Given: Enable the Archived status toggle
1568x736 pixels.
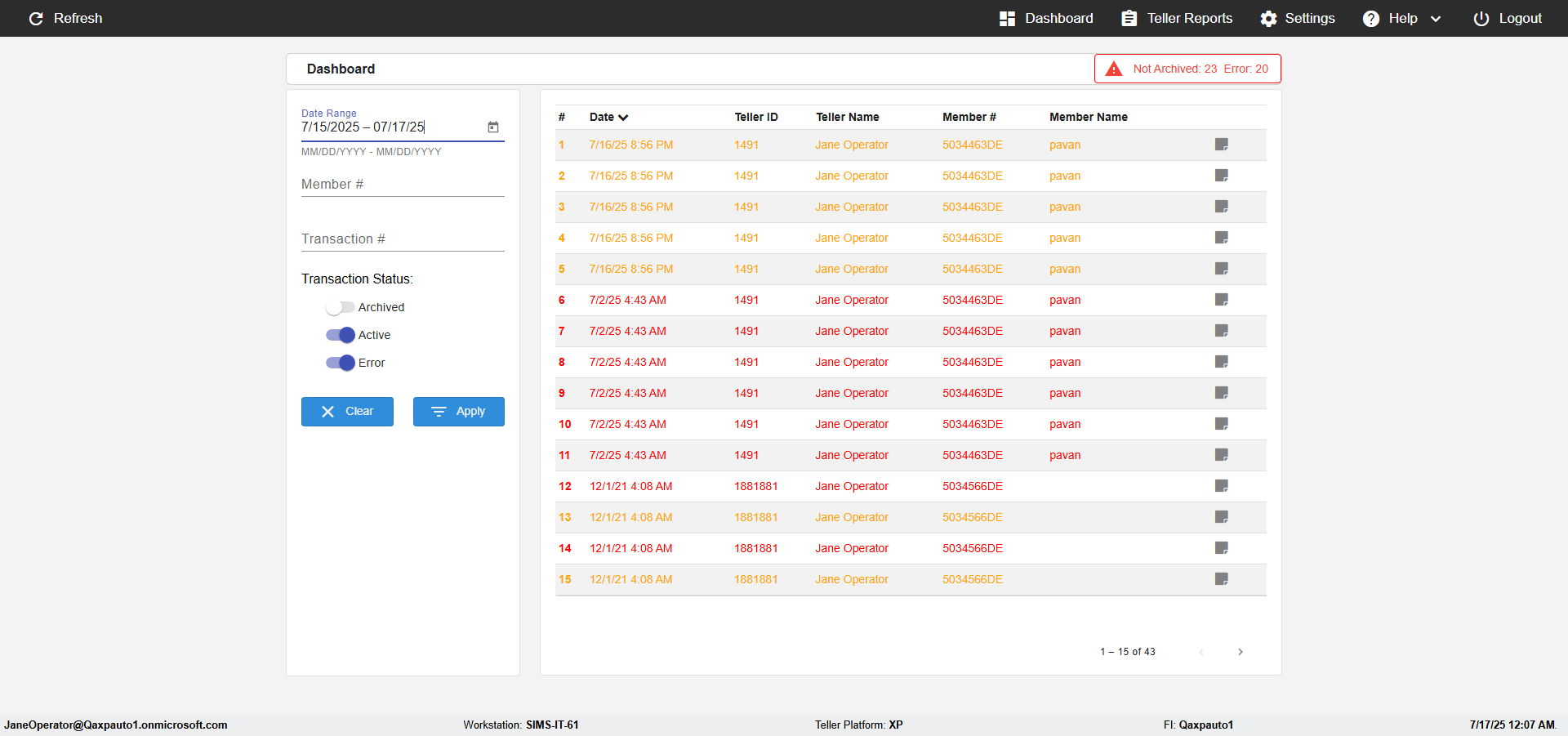Looking at the screenshot, I should pyautogui.click(x=340, y=307).
